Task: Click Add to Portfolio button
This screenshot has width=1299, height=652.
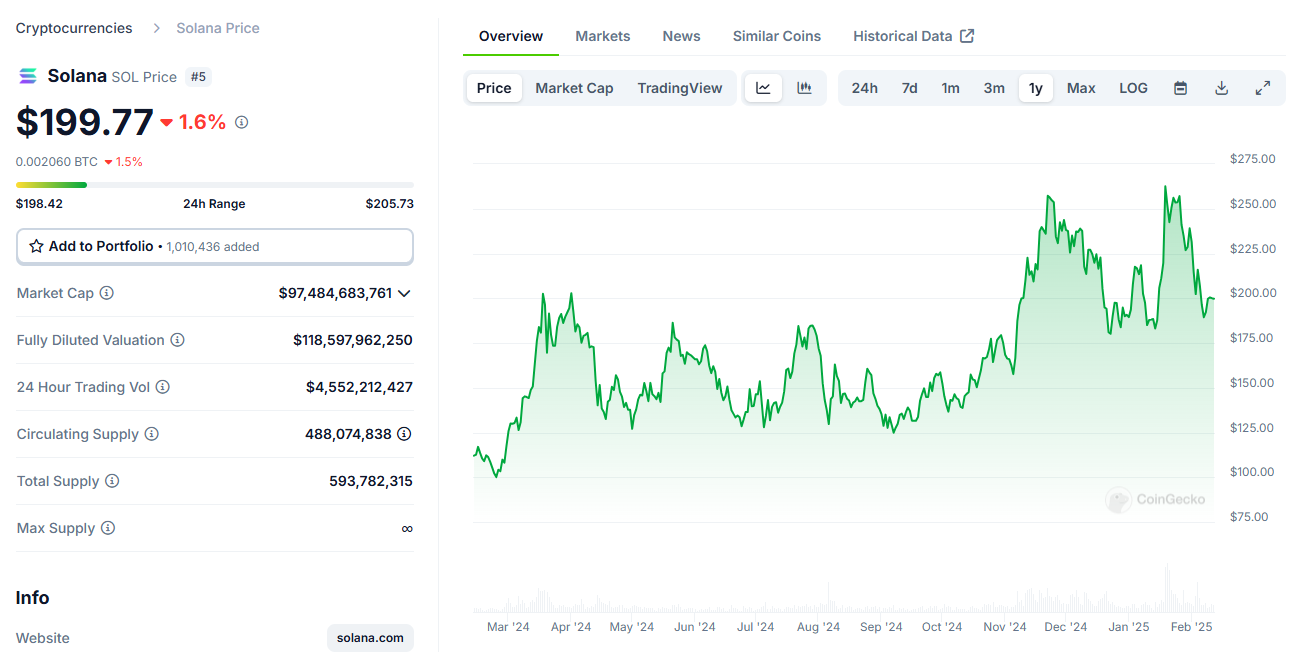Action: (x=215, y=246)
